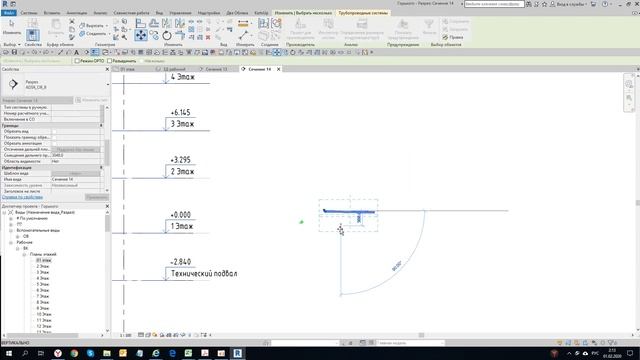Click the Windows Start button
The height and width of the screenshot is (360, 640).
[9, 353]
